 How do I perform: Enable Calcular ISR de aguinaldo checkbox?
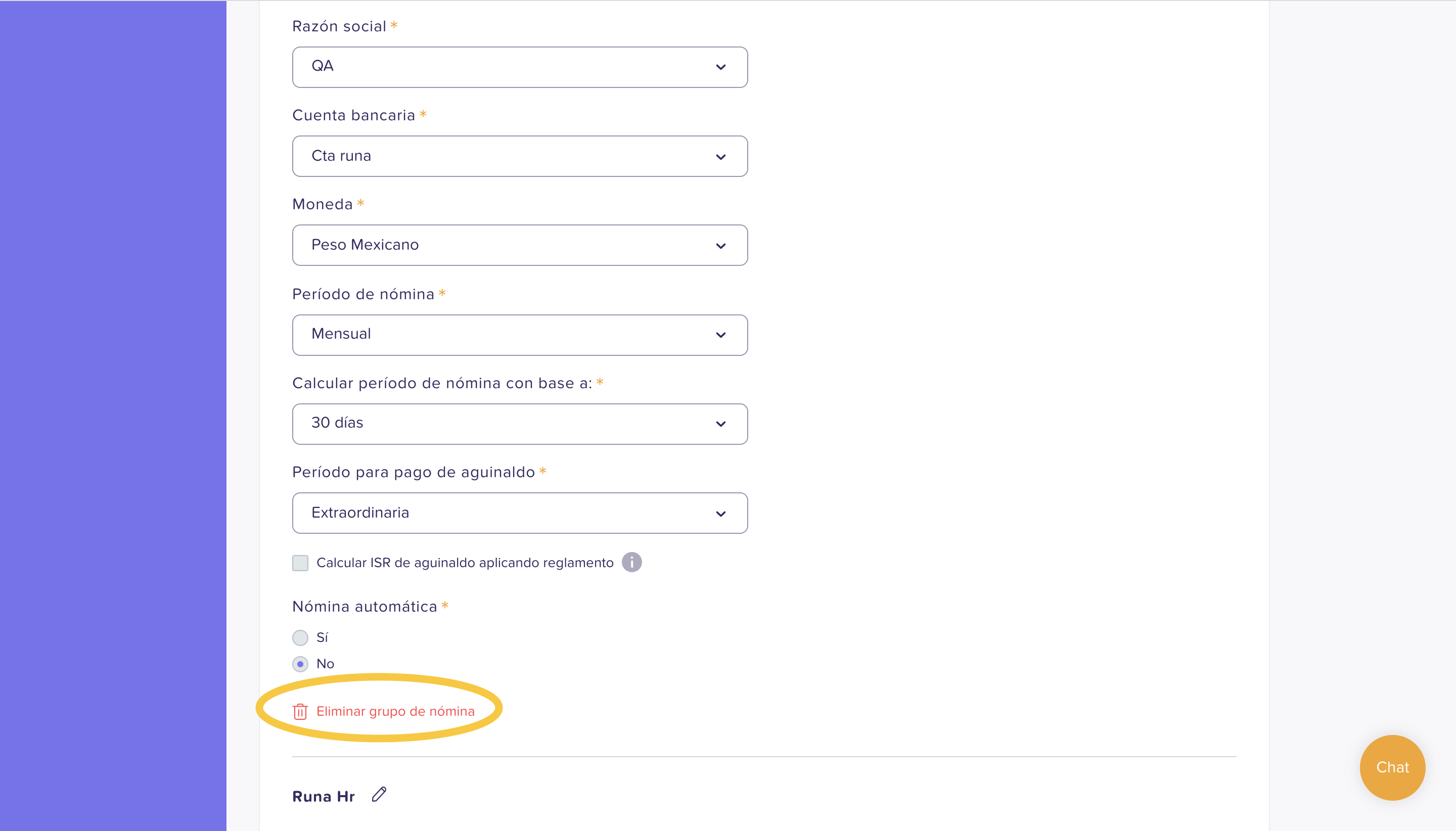[300, 563]
